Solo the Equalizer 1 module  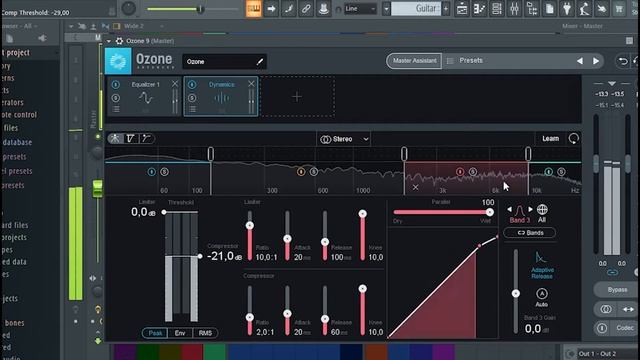coord(116,98)
